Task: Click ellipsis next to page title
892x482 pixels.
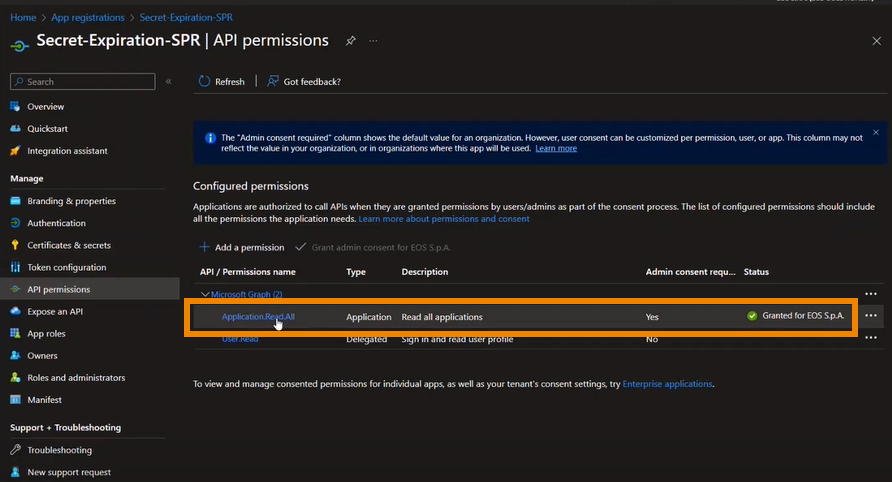Action: coord(373,41)
